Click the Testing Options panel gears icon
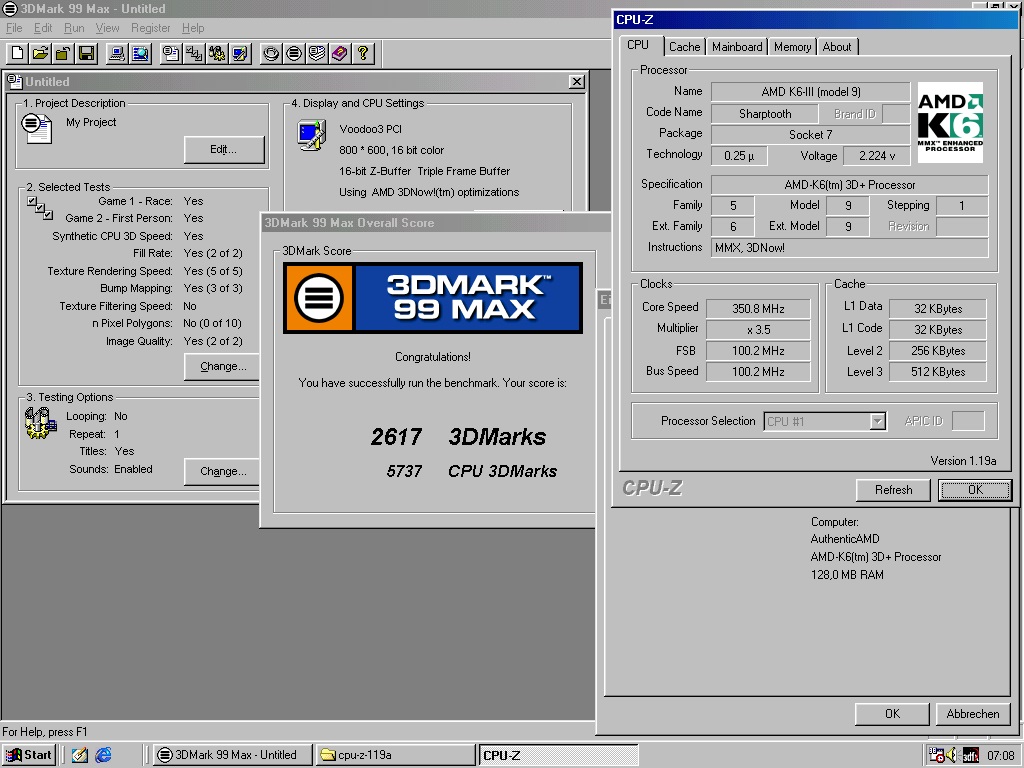 [40, 423]
